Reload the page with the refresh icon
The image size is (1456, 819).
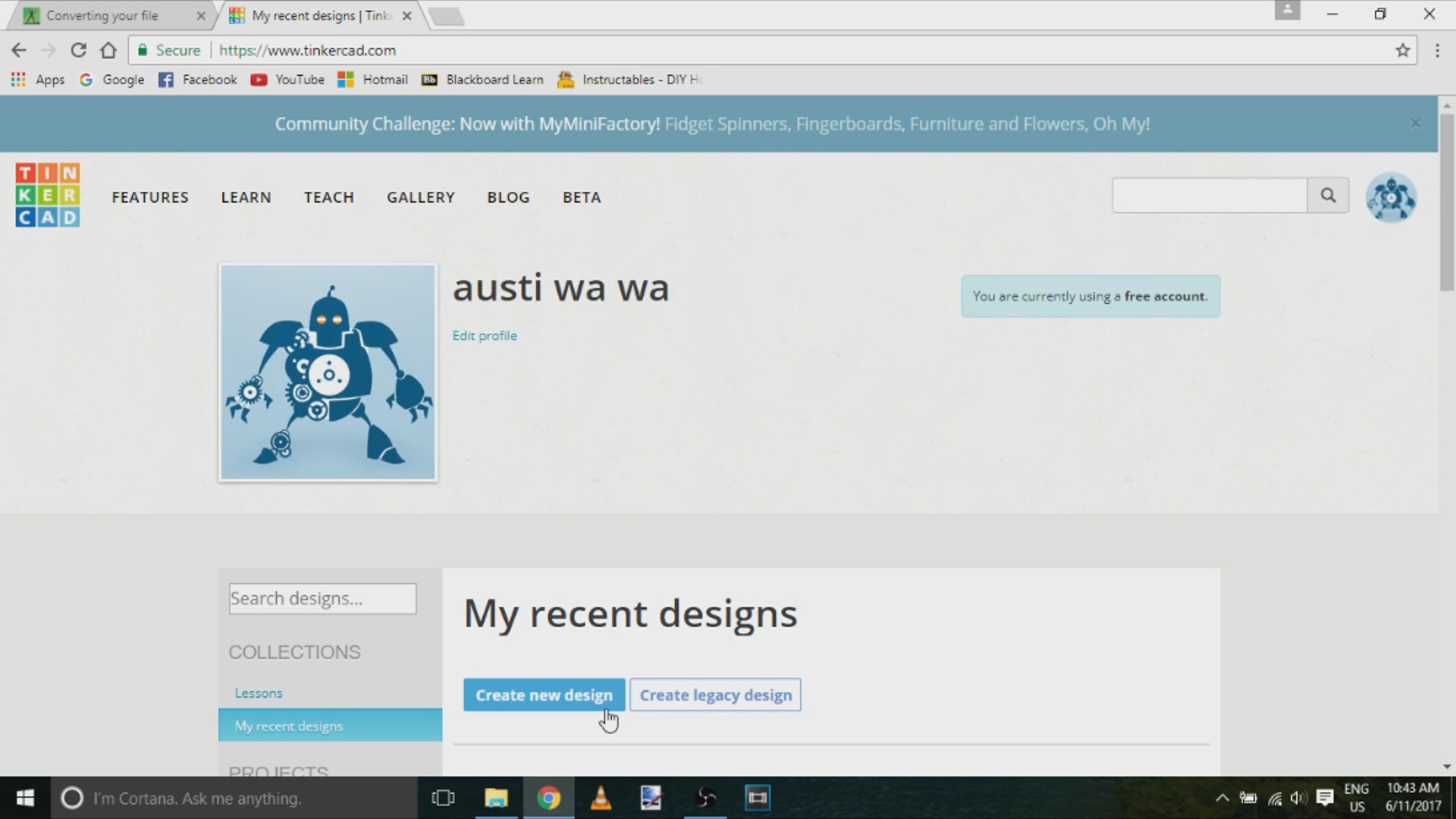pos(78,50)
